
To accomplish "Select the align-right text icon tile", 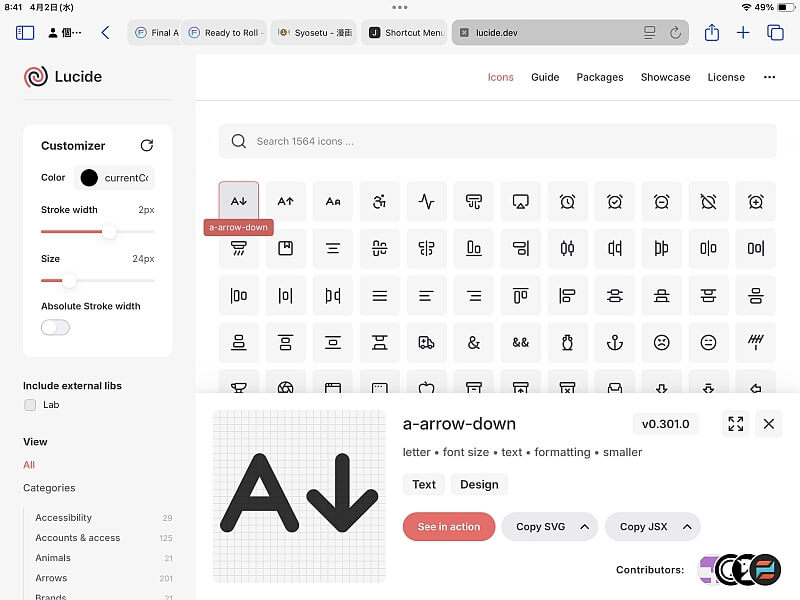I will coord(473,295).
